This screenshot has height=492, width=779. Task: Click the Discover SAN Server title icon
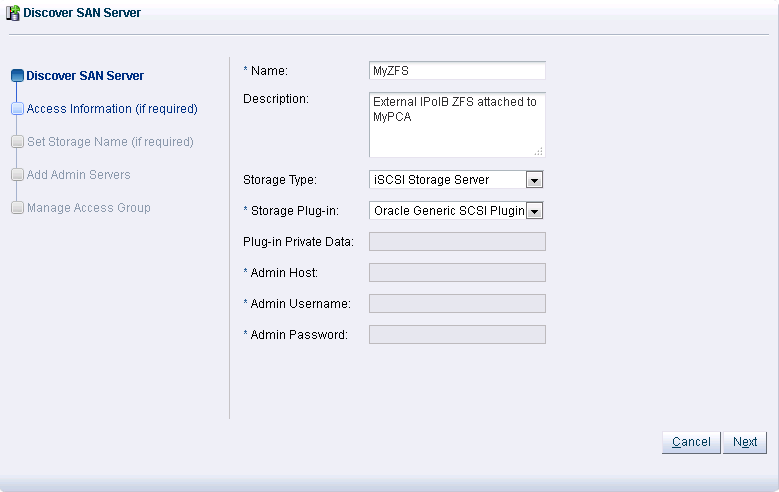[x=13, y=13]
